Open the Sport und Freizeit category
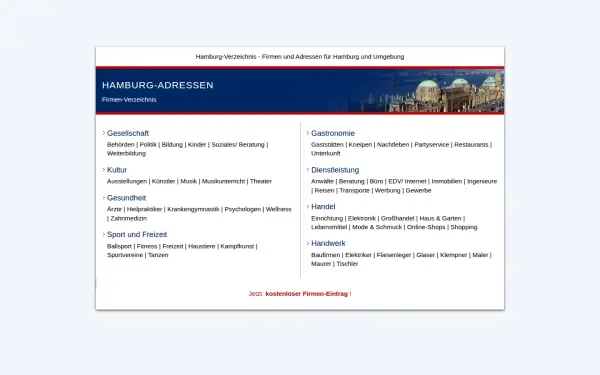This screenshot has width=600, height=375. (x=137, y=235)
